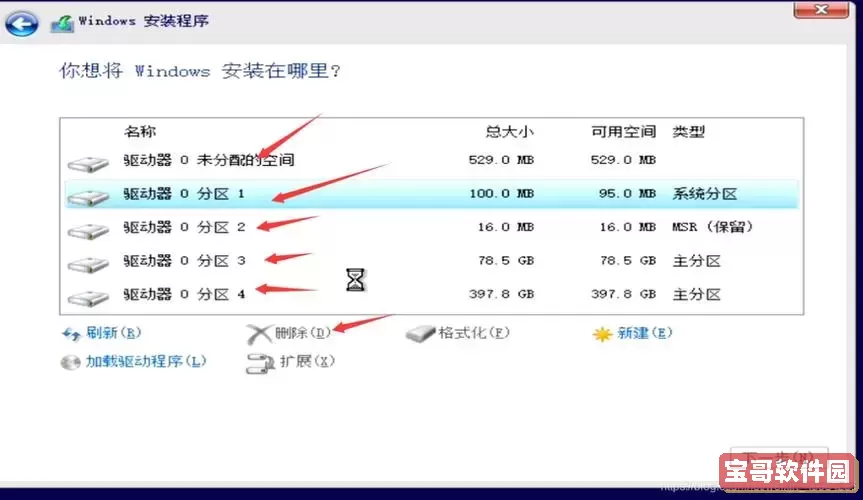Refresh the list with 刷新(R)
Screen dimensions: 863x500
click(x=113, y=333)
